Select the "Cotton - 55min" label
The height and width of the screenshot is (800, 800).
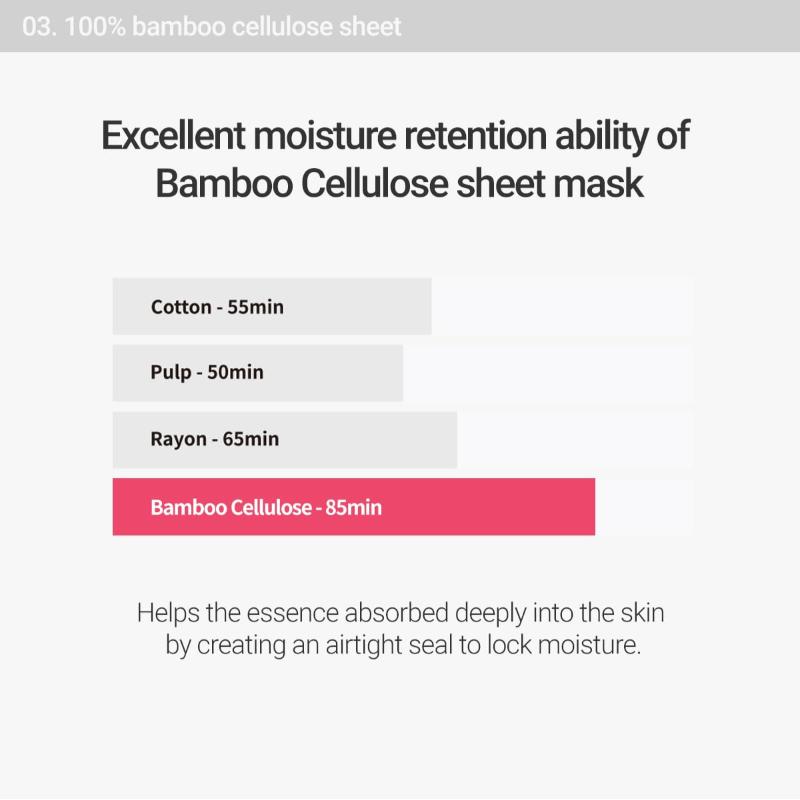(x=217, y=307)
